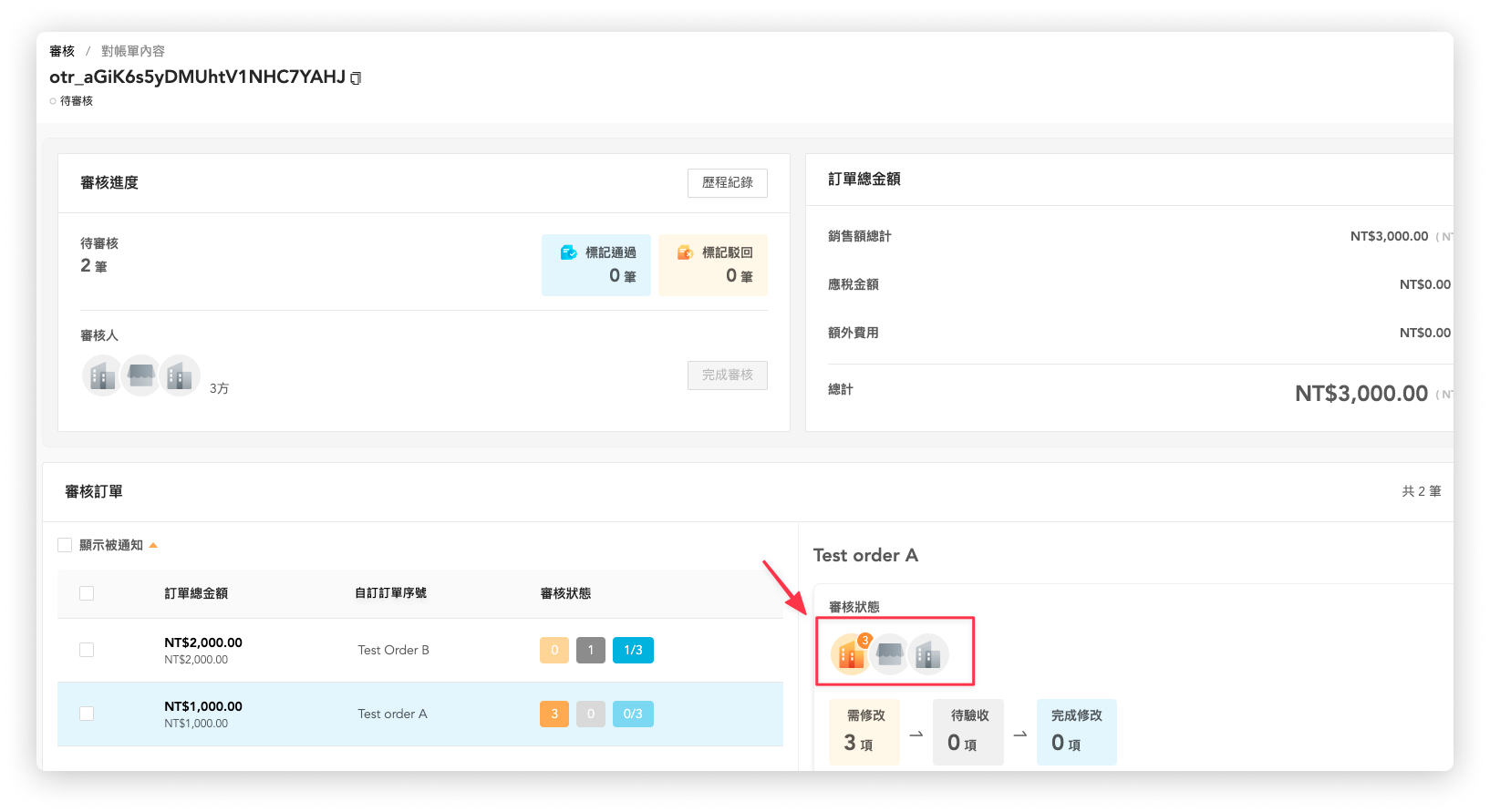Viewport: 1490px width, 812px height.
Task: Click store avatar in Test order A 審核狀態
Action: [889, 654]
